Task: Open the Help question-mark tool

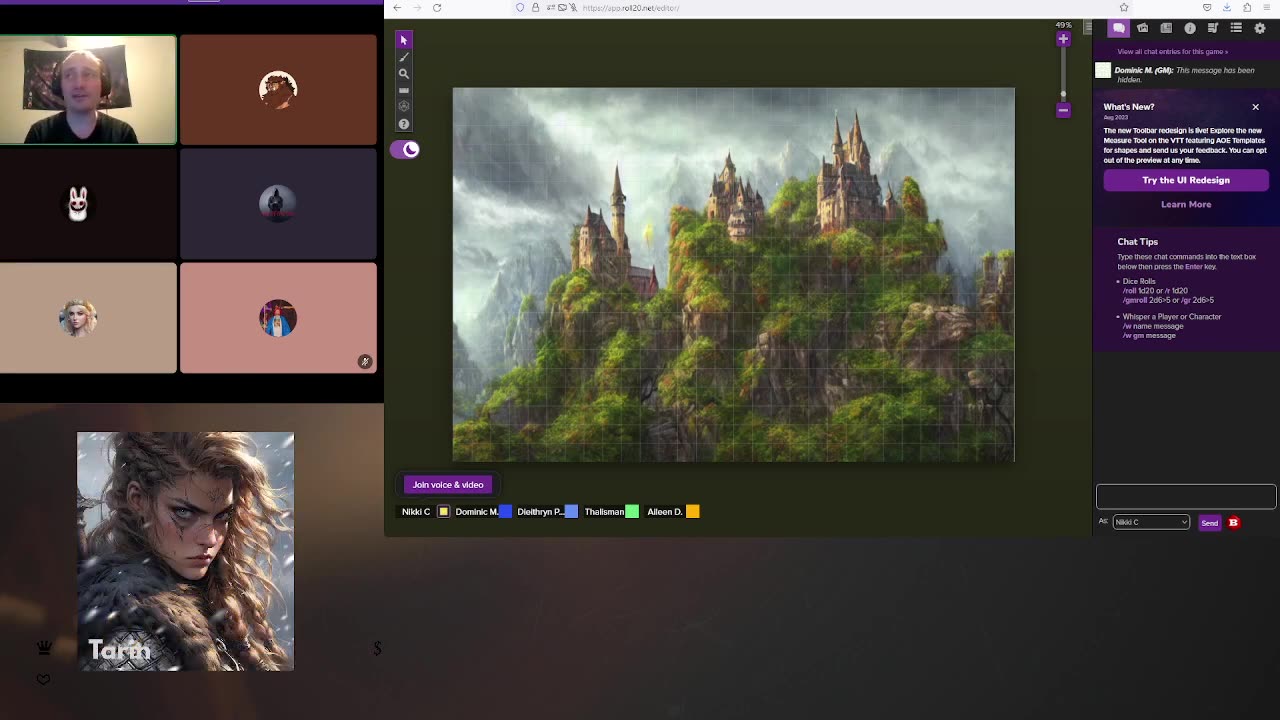Action: tap(404, 124)
